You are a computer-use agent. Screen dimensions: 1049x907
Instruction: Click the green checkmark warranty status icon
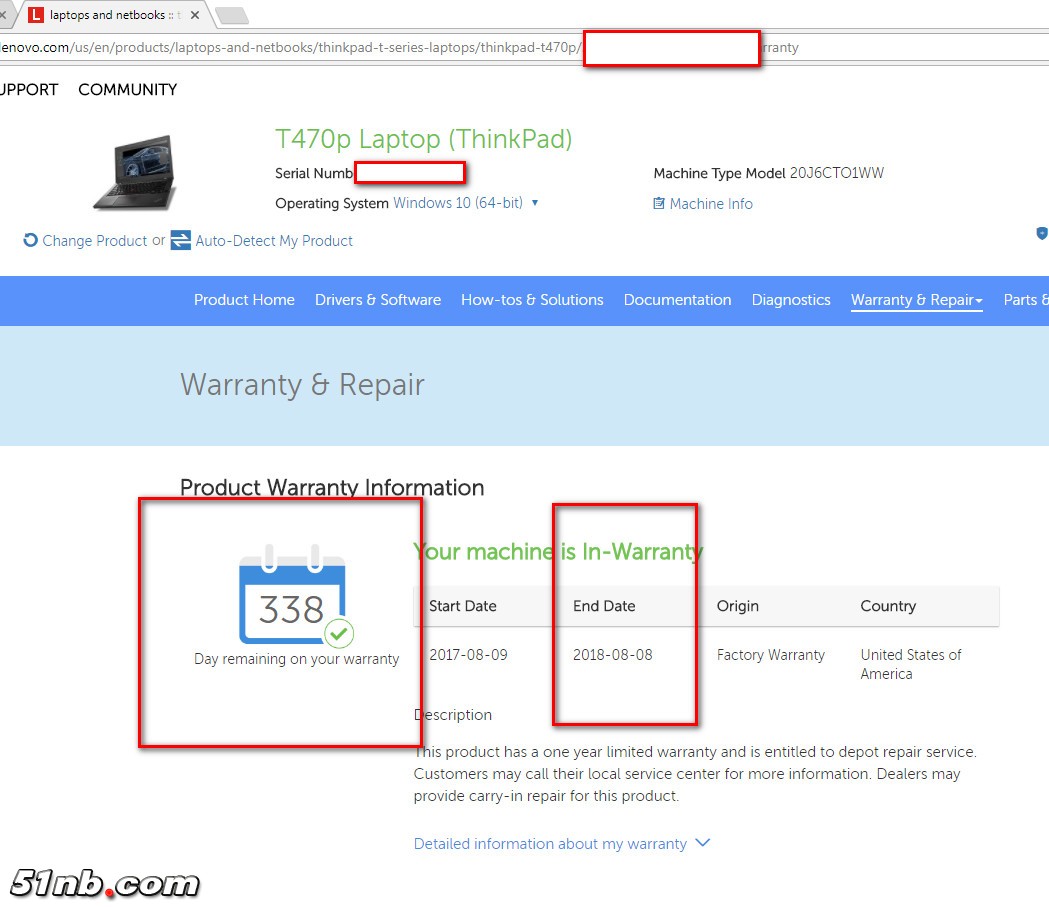point(339,633)
